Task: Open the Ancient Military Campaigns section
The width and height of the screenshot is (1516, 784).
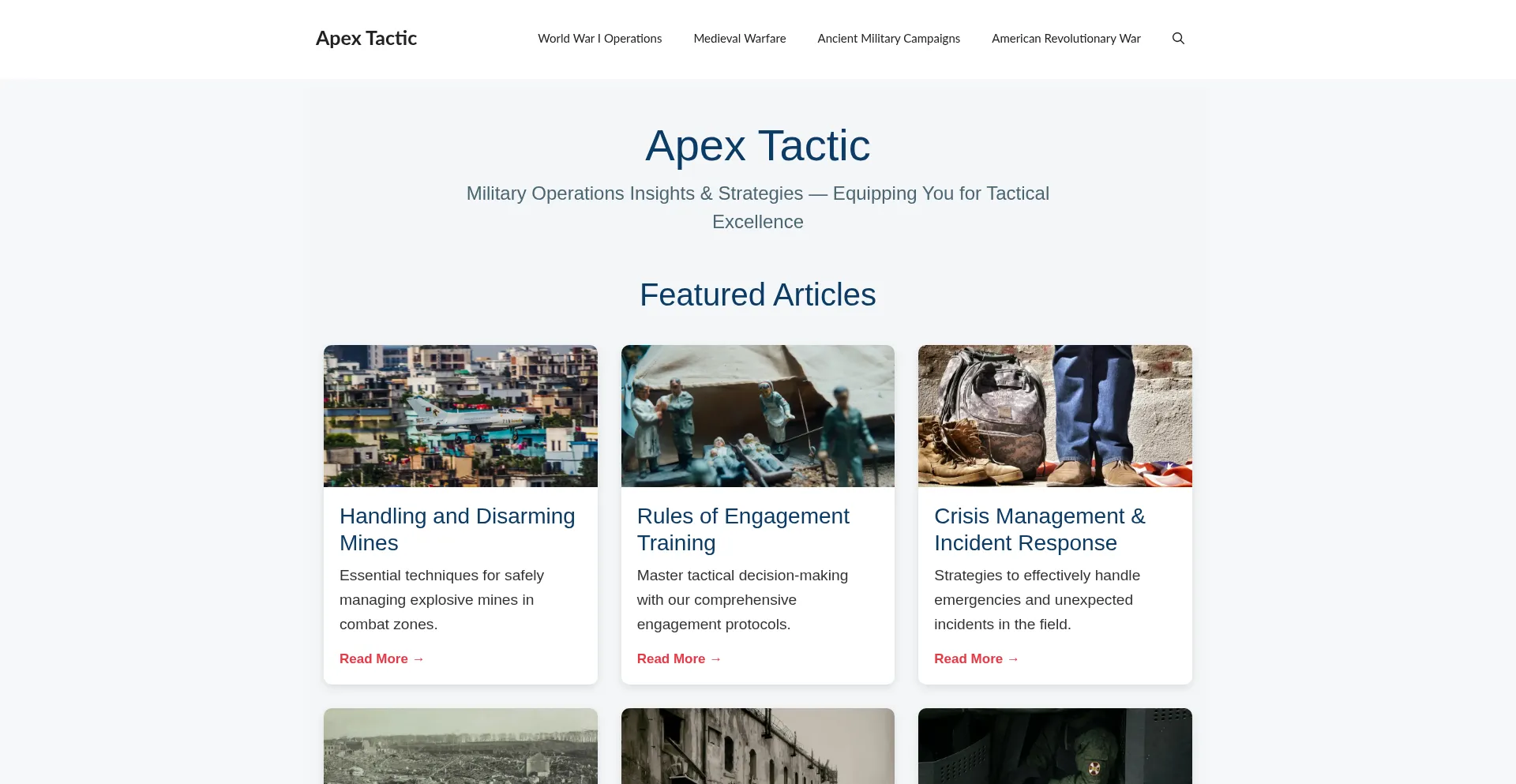Action: click(x=888, y=38)
